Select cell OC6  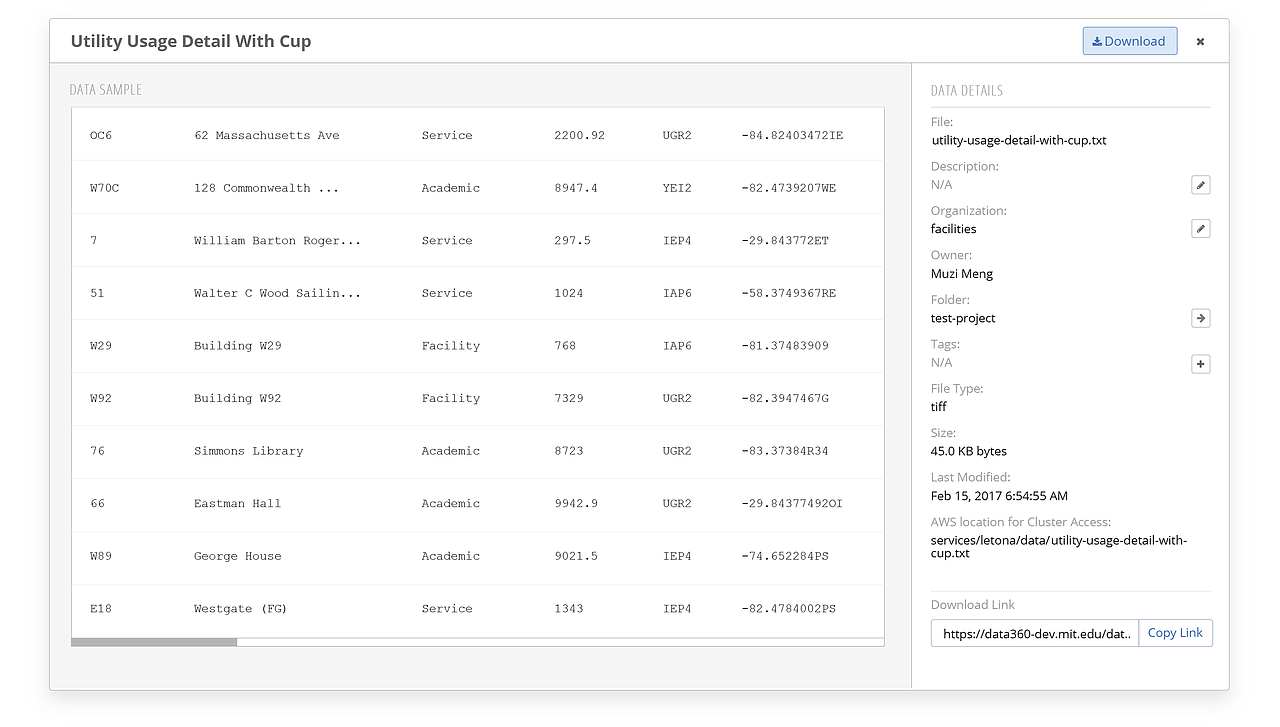[101, 135]
